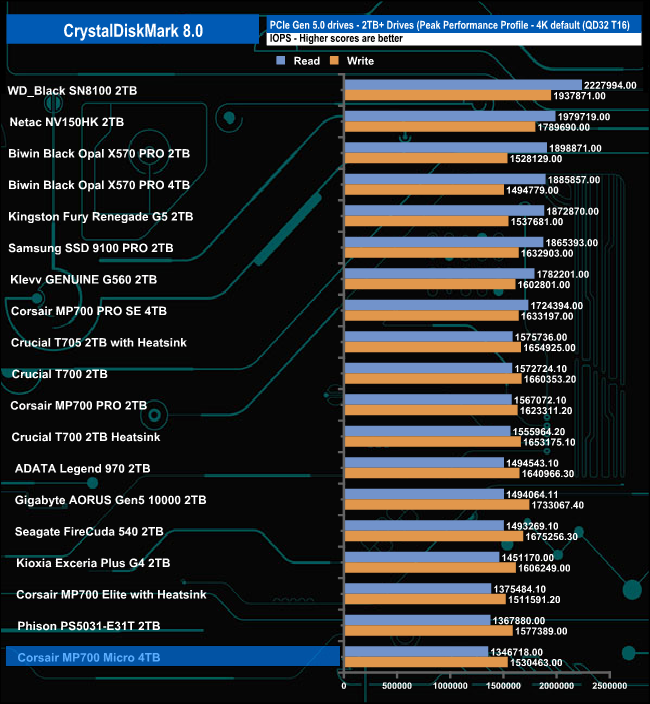
Task: Click the 1937871.00 write value
Action: [x=579, y=96]
